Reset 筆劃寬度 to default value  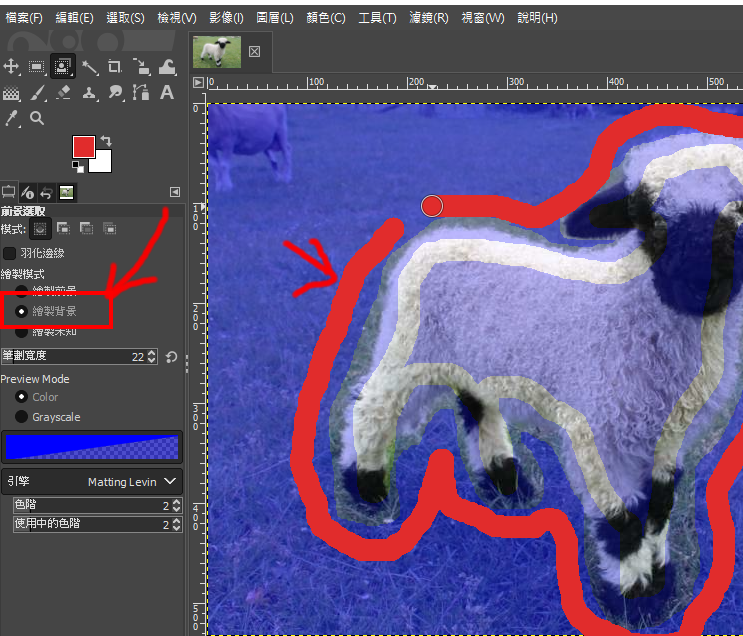pos(172,356)
